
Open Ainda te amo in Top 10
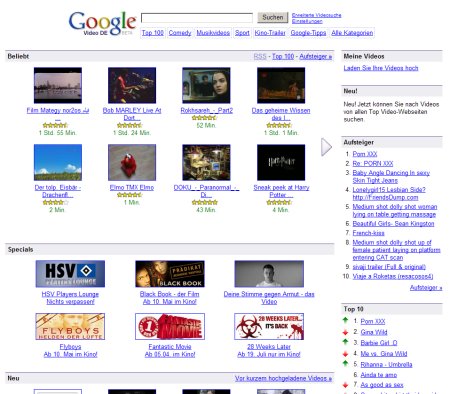pos(379,375)
